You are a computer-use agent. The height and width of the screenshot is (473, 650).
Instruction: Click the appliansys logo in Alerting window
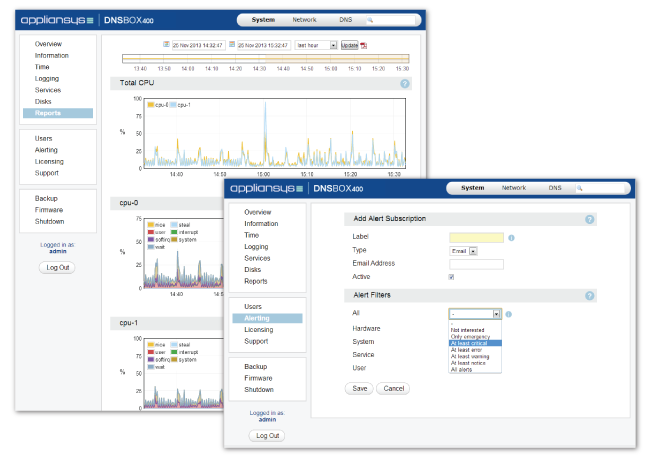point(266,188)
